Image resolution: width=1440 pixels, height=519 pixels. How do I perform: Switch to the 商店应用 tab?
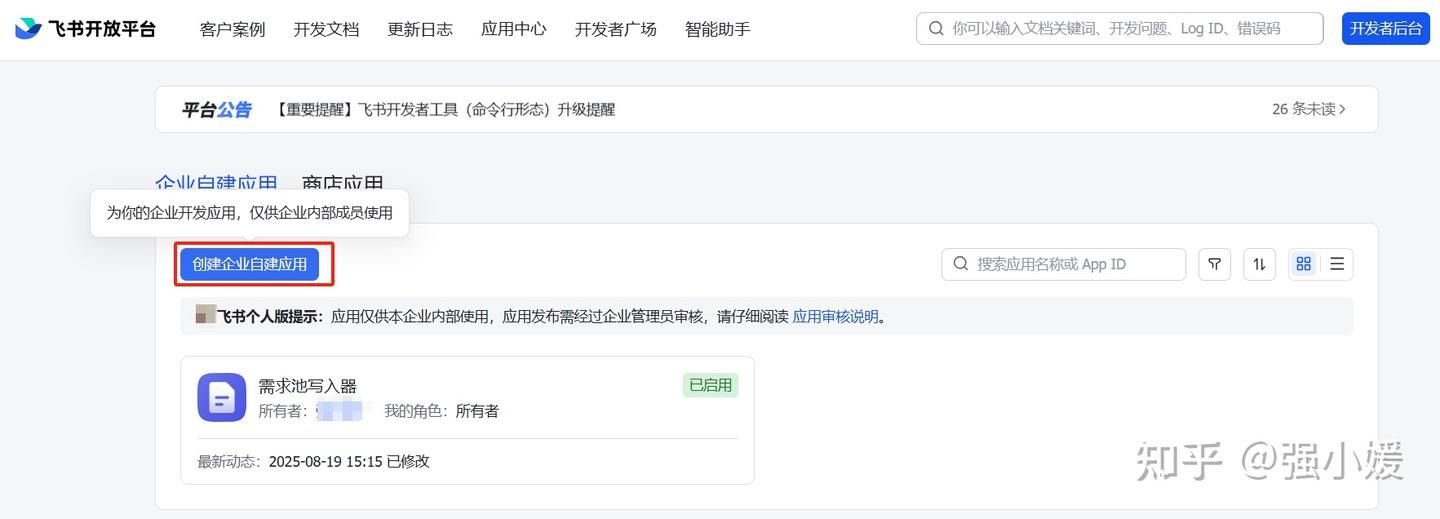343,184
